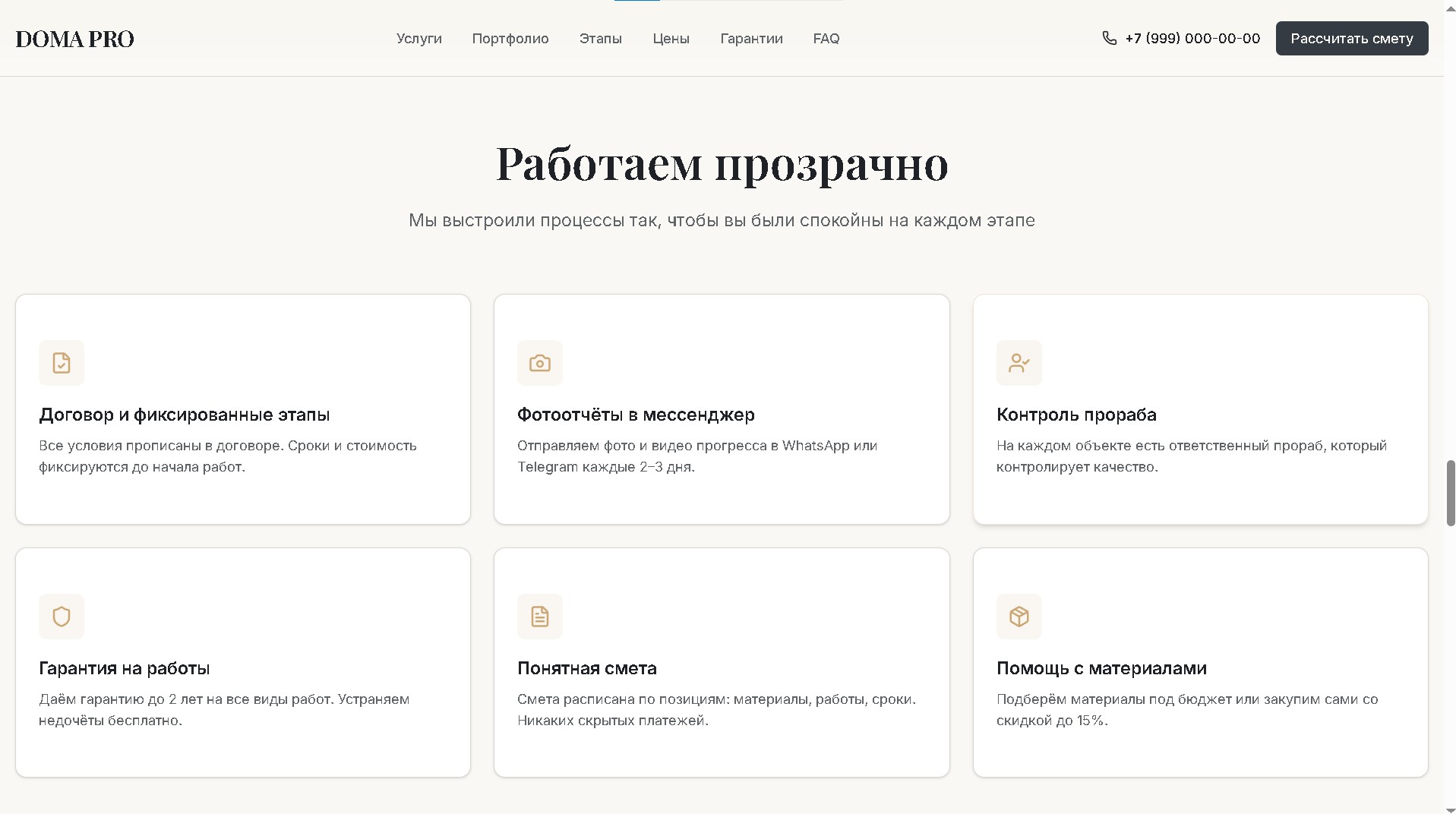Screen dimensions: 1456x814
Task: Click the title Фотоотчёты в мессенджер
Action: point(636,415)
